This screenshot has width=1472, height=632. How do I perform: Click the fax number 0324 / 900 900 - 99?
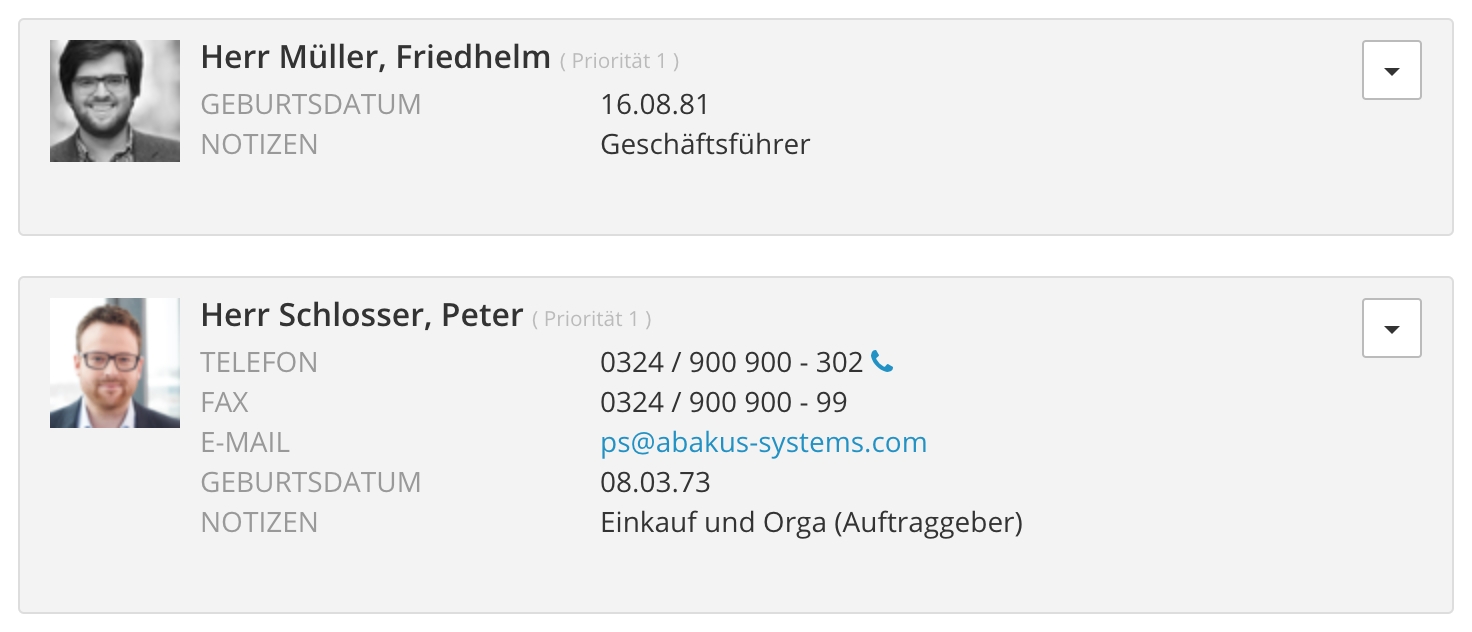723,402
